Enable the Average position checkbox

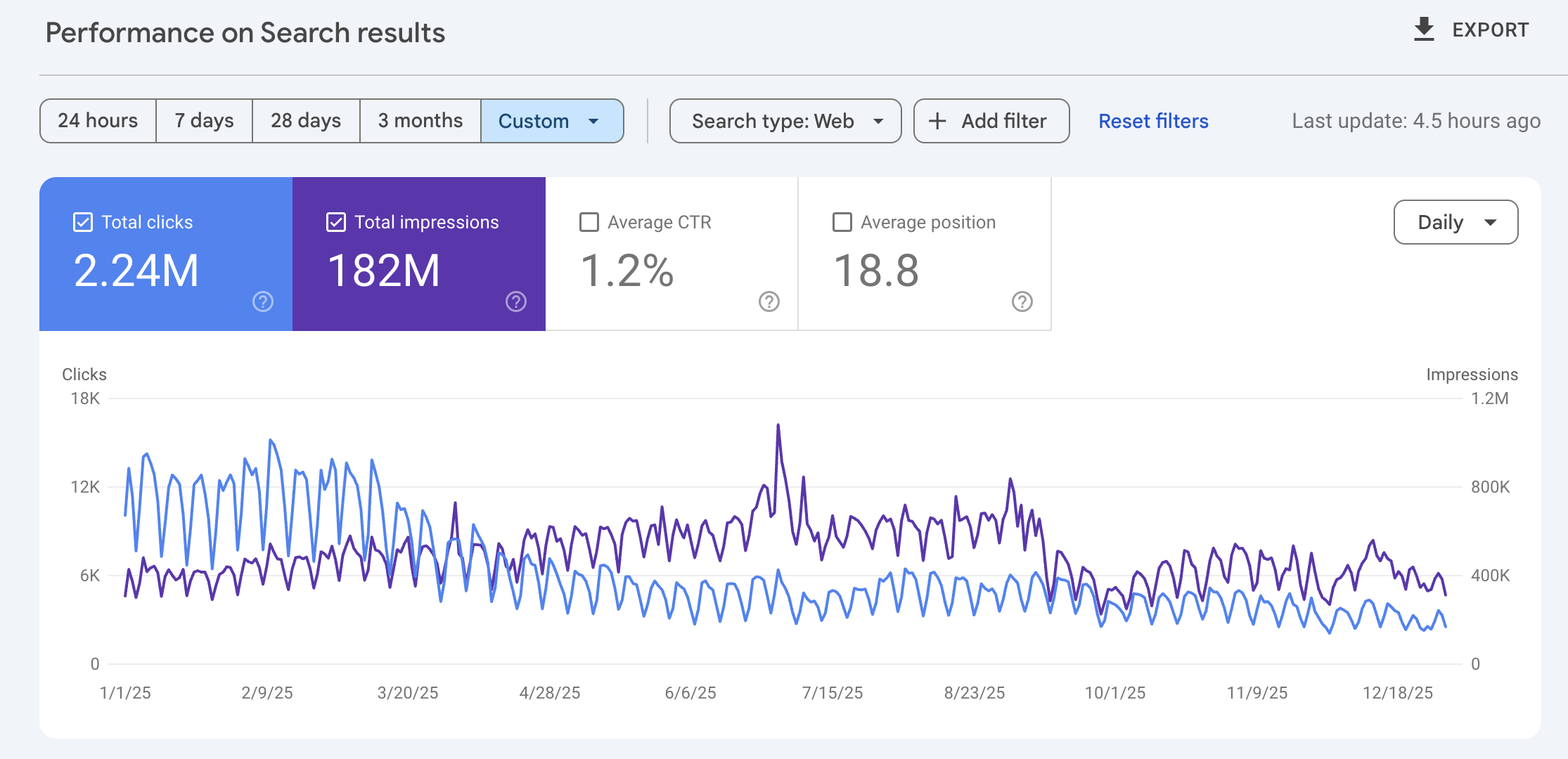pos(842,222)
